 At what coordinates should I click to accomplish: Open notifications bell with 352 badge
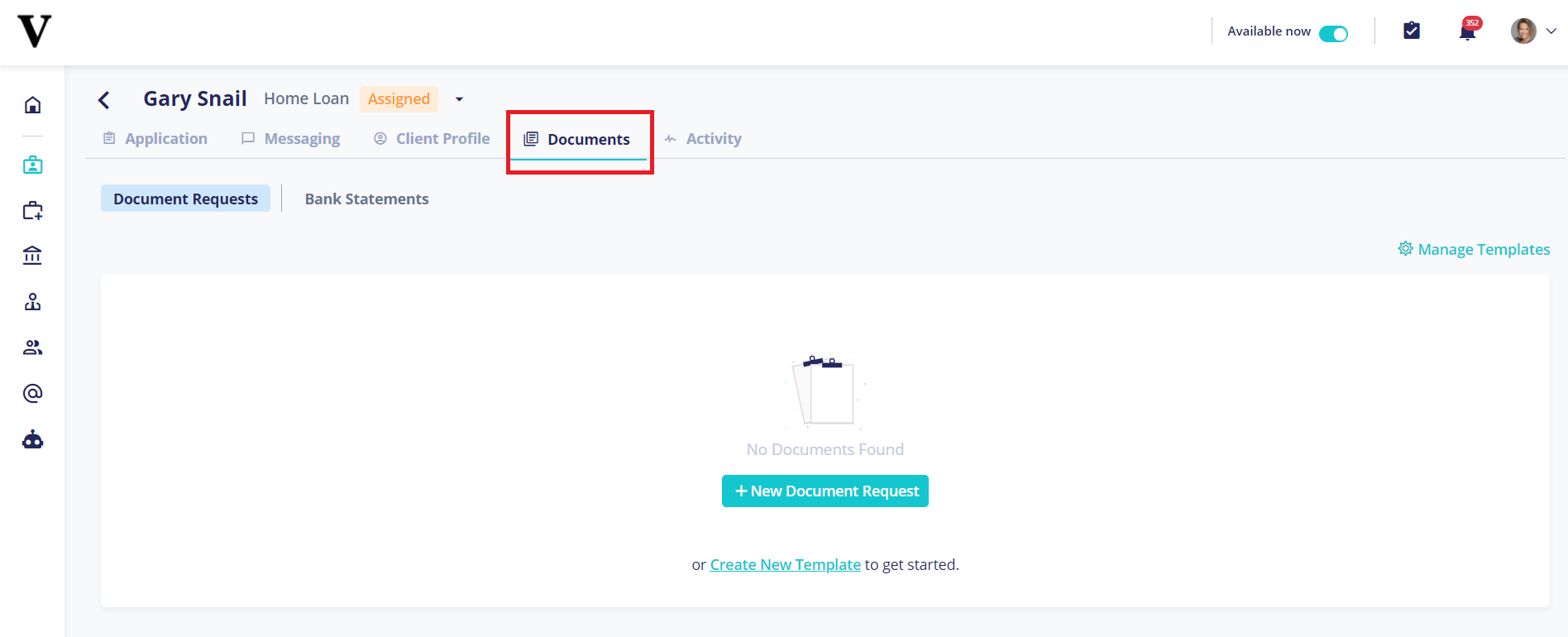tap(1468, 31)
